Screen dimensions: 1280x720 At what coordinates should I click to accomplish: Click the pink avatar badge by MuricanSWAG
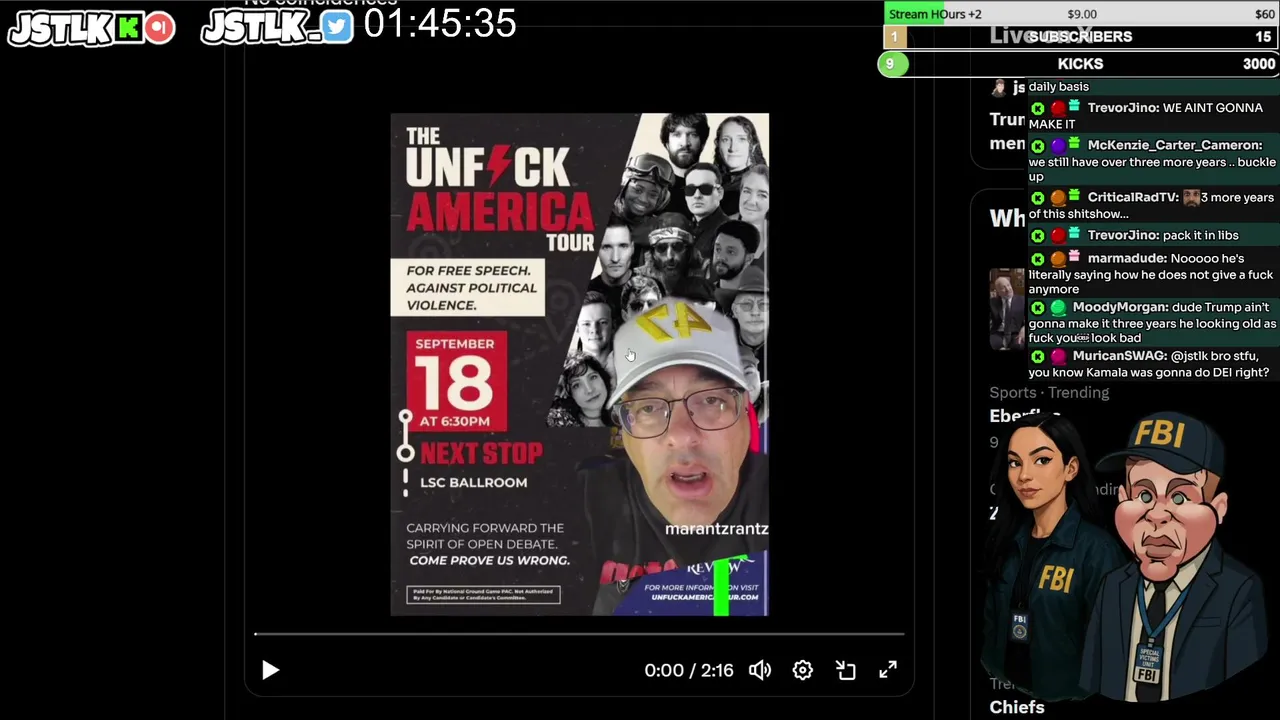1057,356
